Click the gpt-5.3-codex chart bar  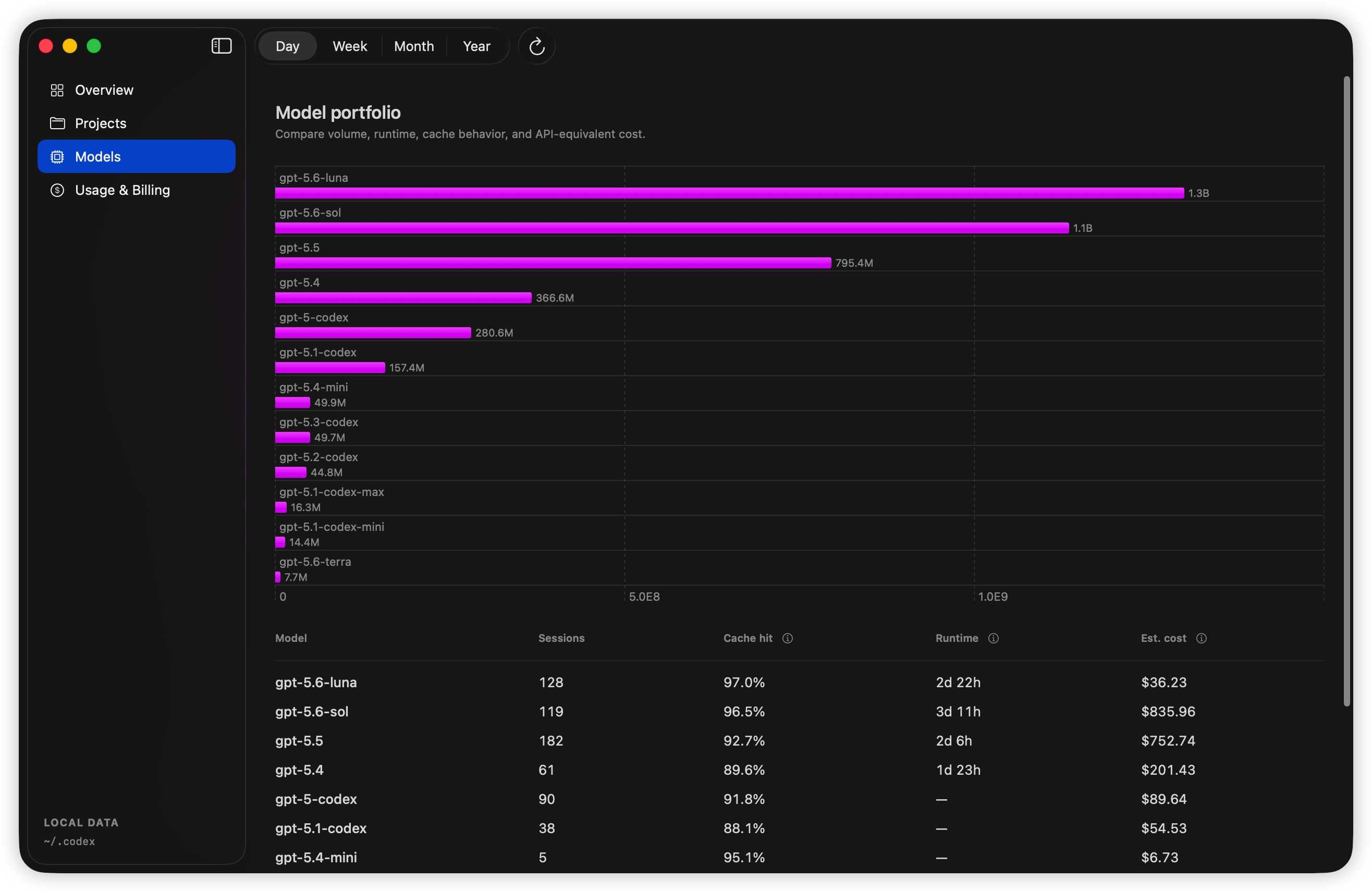click(x=292, y=437)
